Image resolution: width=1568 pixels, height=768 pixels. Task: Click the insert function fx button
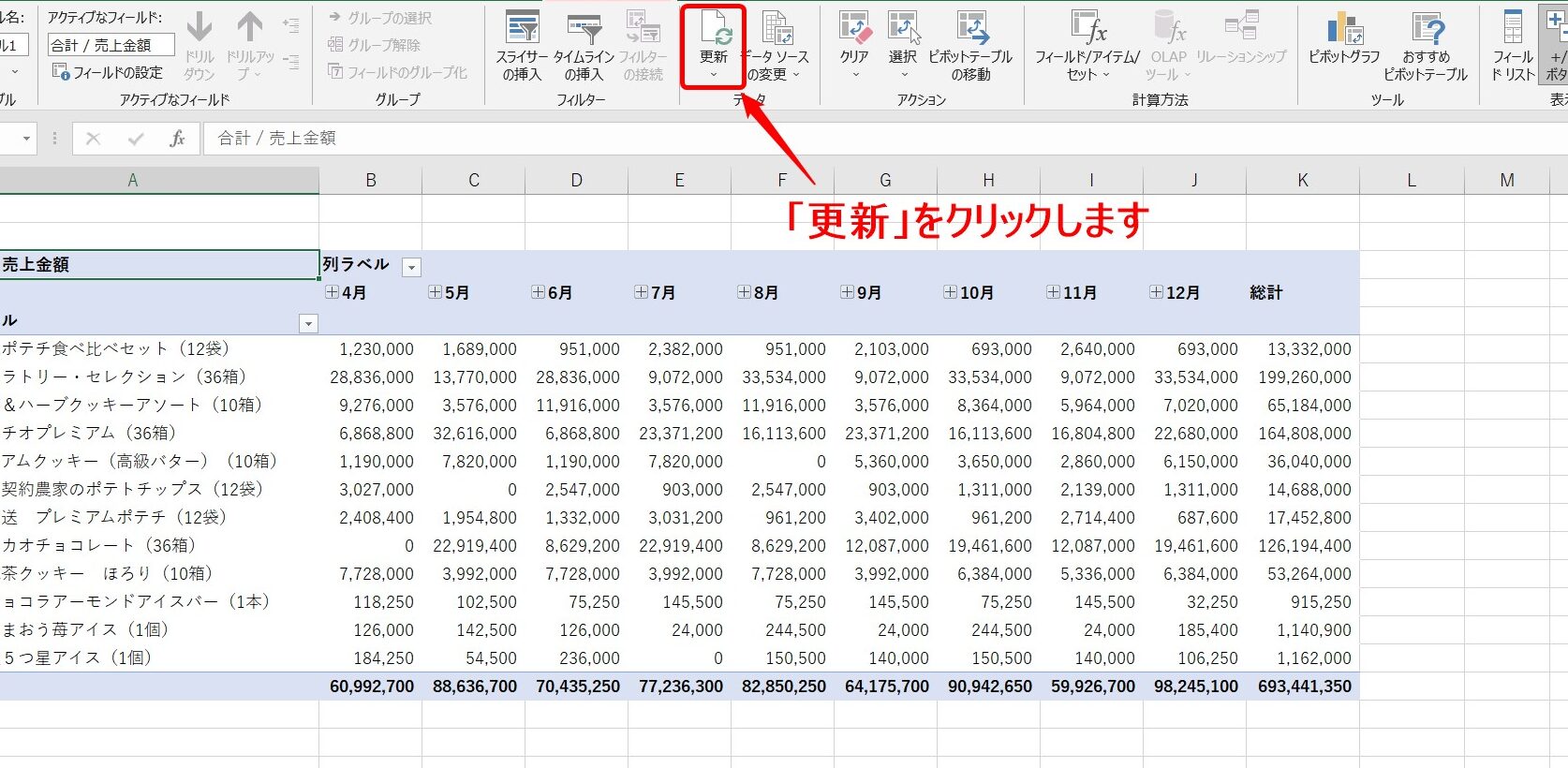[177, 139]
